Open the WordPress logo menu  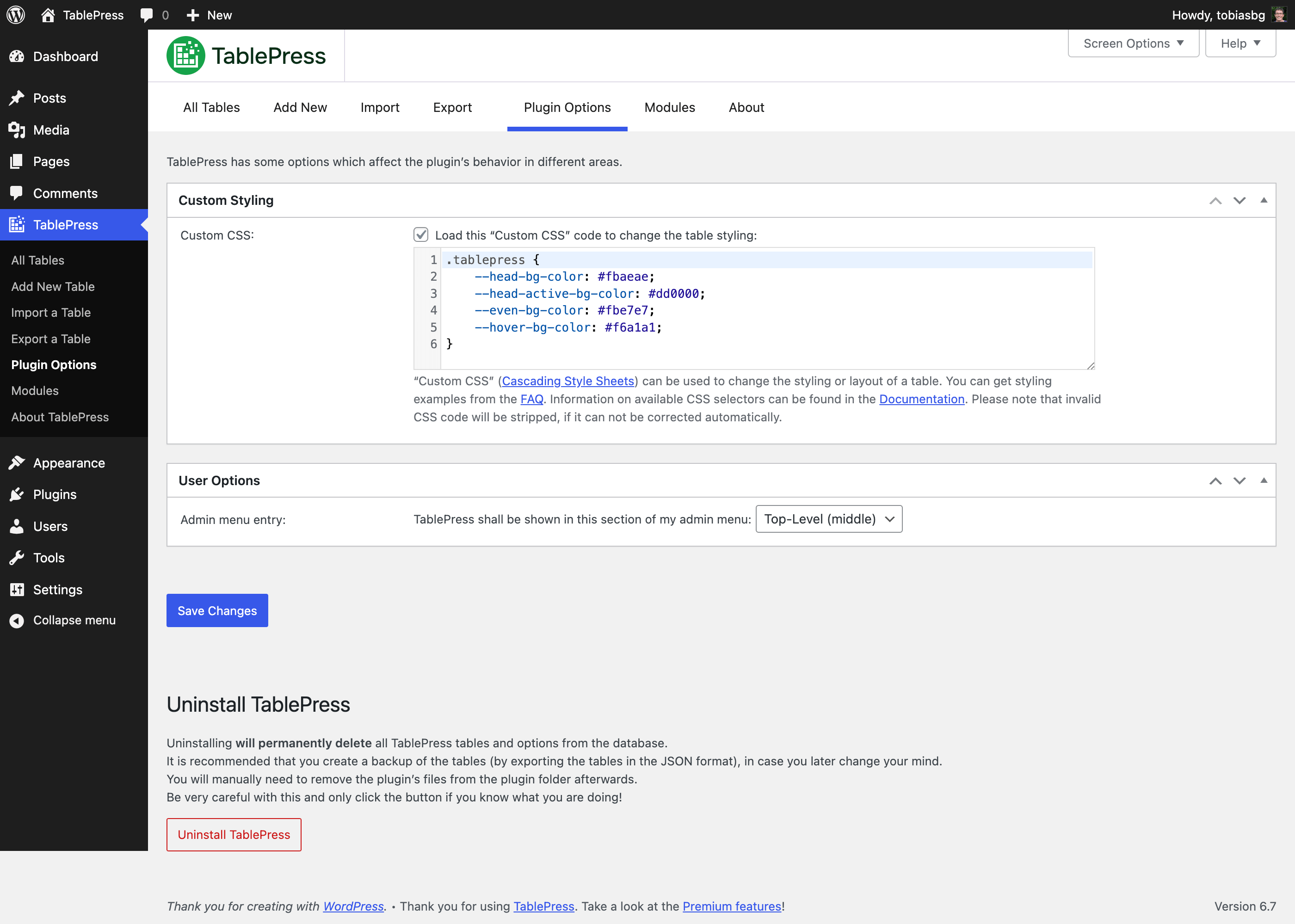[x=15, y=15]
